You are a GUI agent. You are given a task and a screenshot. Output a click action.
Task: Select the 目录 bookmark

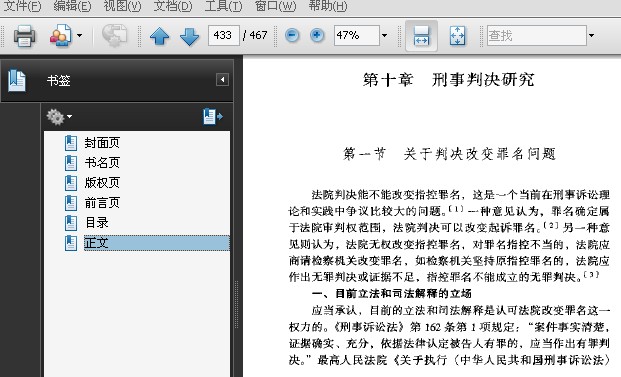pos(97,223)
